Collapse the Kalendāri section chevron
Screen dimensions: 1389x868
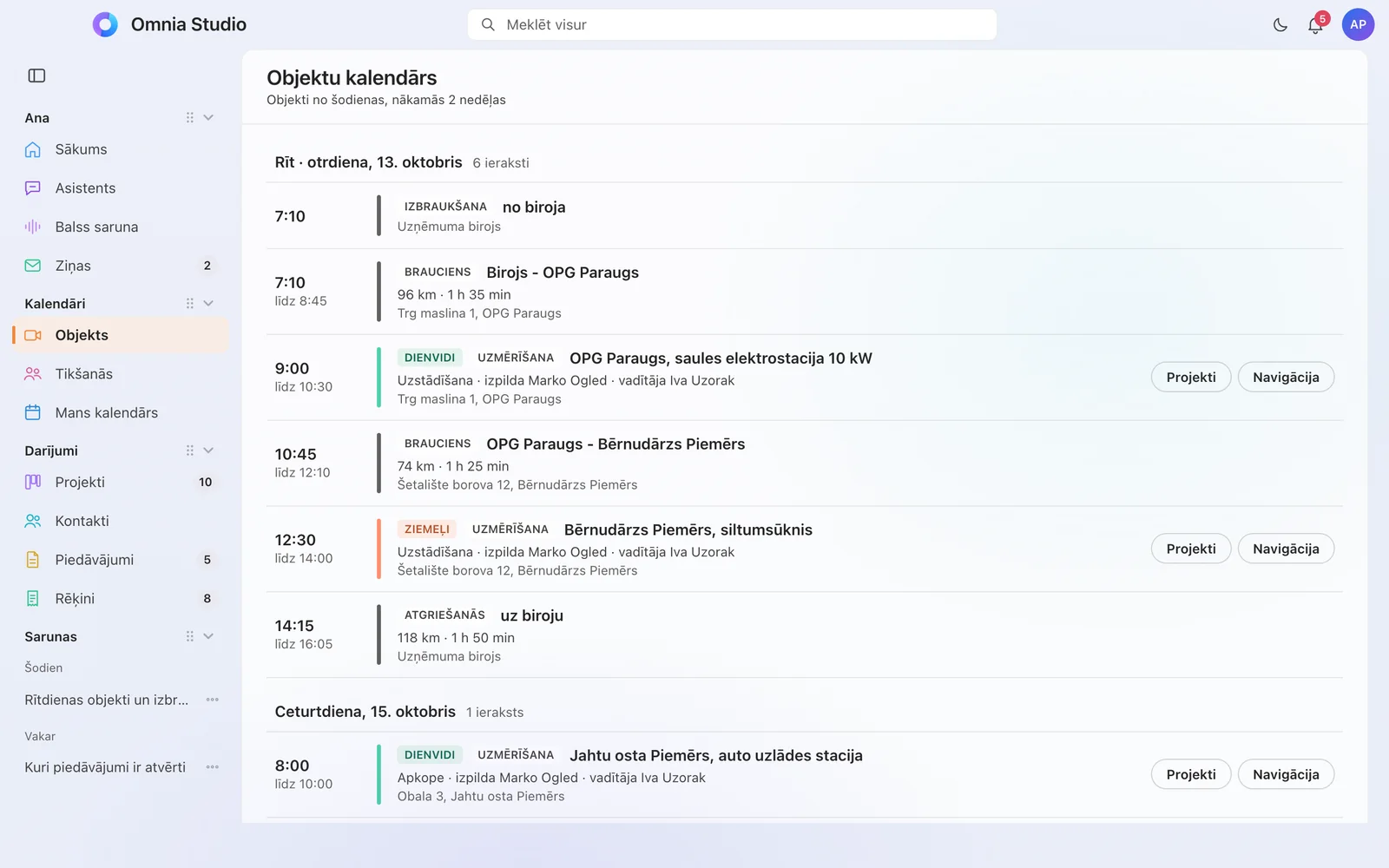(208, 303)
